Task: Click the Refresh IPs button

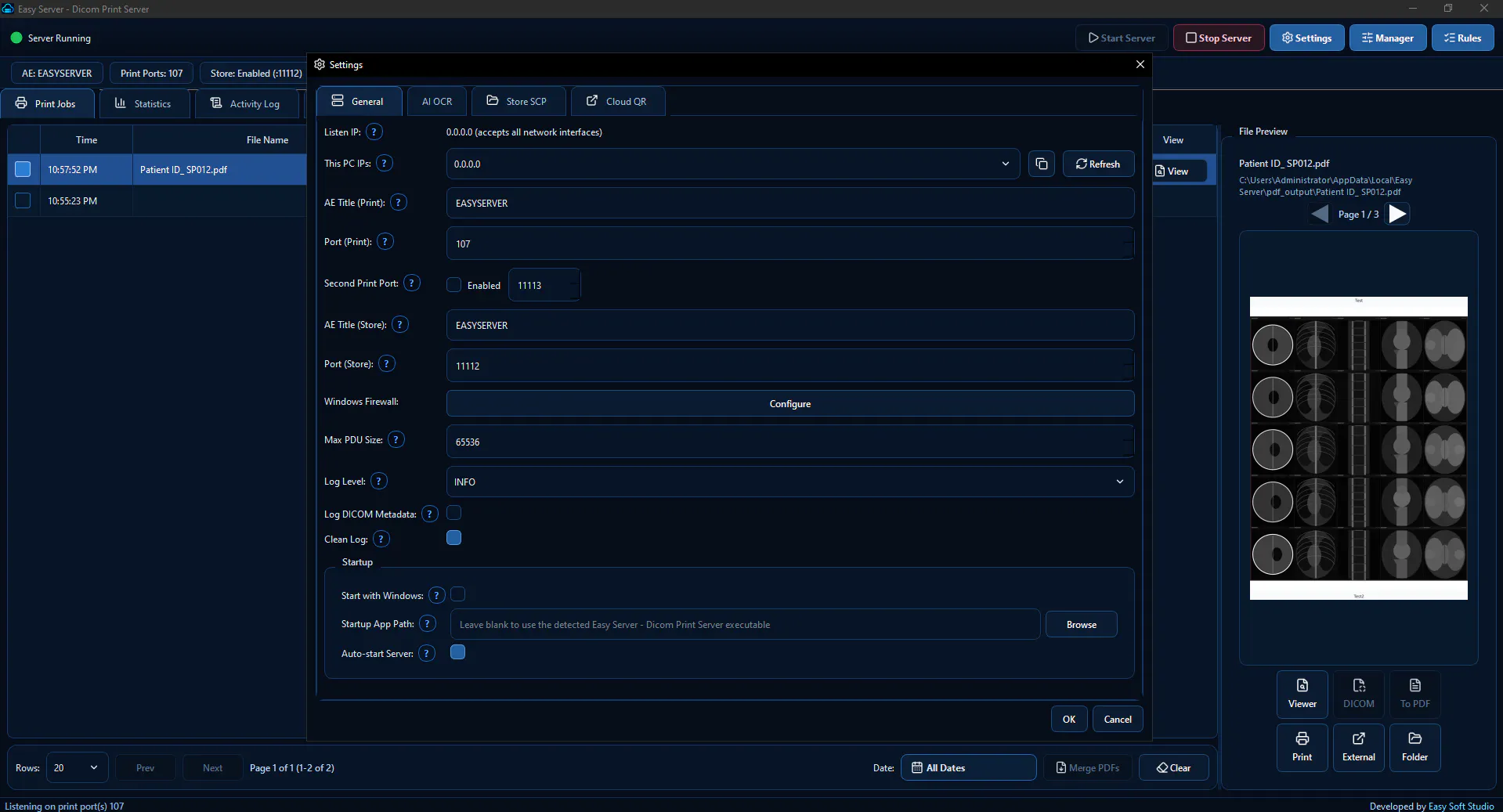Action: click(1098, 164)
